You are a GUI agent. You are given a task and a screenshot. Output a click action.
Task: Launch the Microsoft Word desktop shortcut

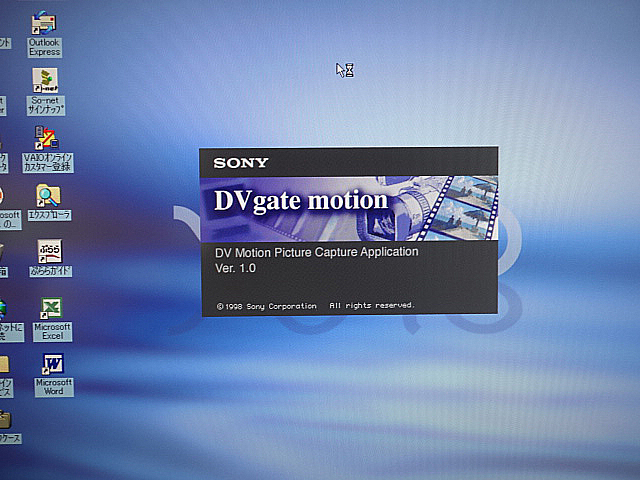(x=53, y=364)
